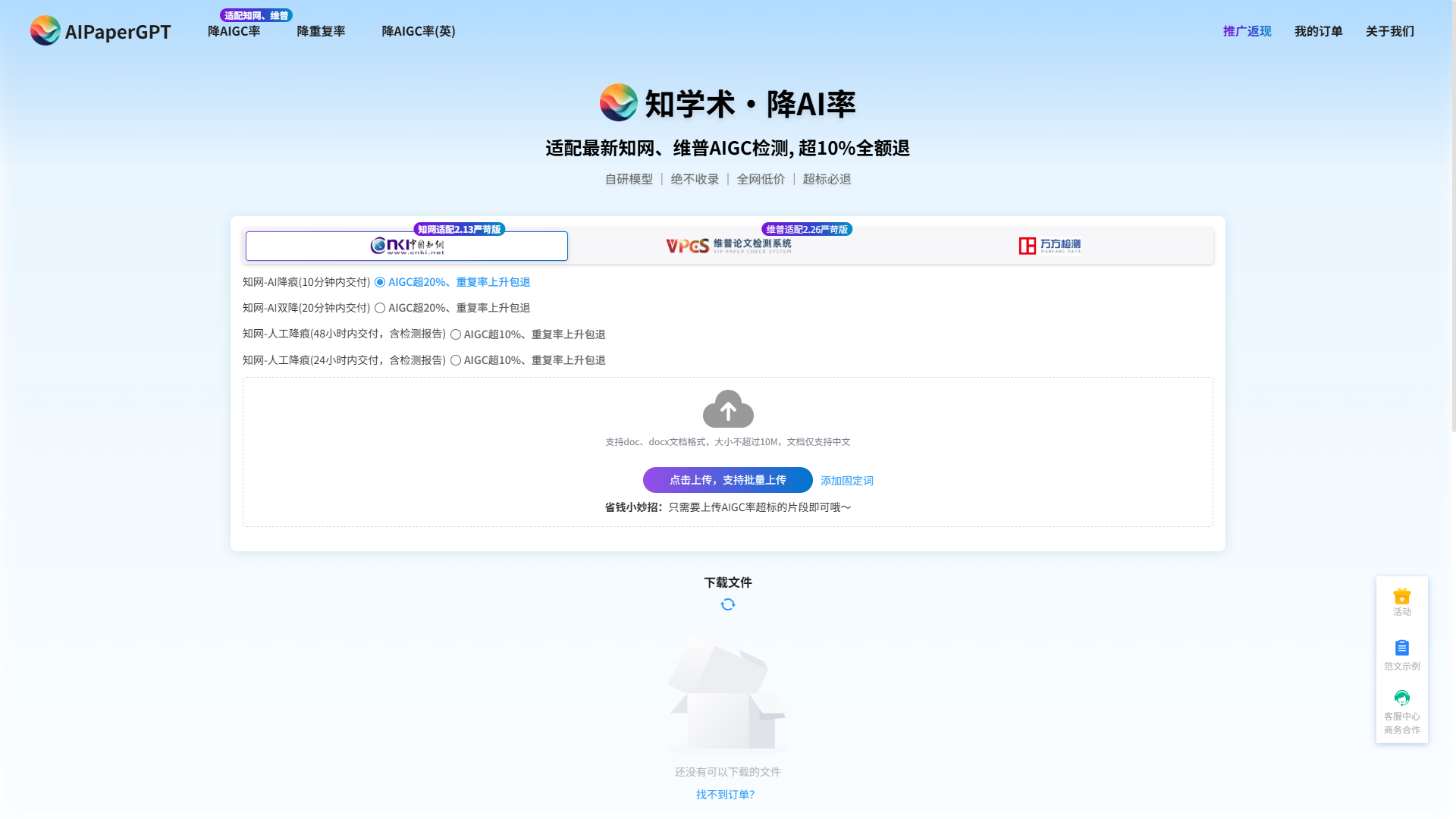
Task: Switch to the 万方 detection tab
Action: (x=1050, y=245)
